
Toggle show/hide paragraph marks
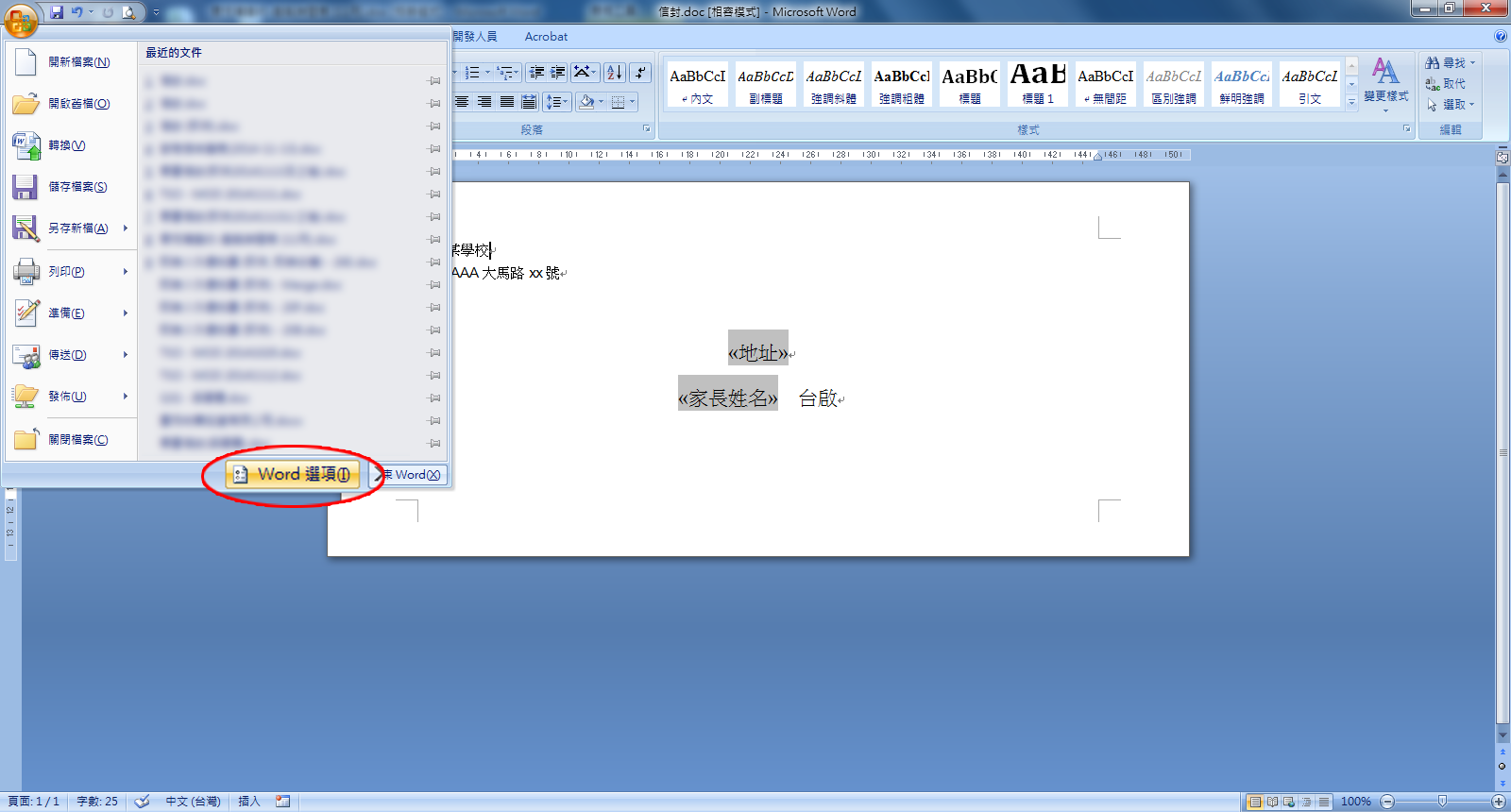click(x=640, y=73)
